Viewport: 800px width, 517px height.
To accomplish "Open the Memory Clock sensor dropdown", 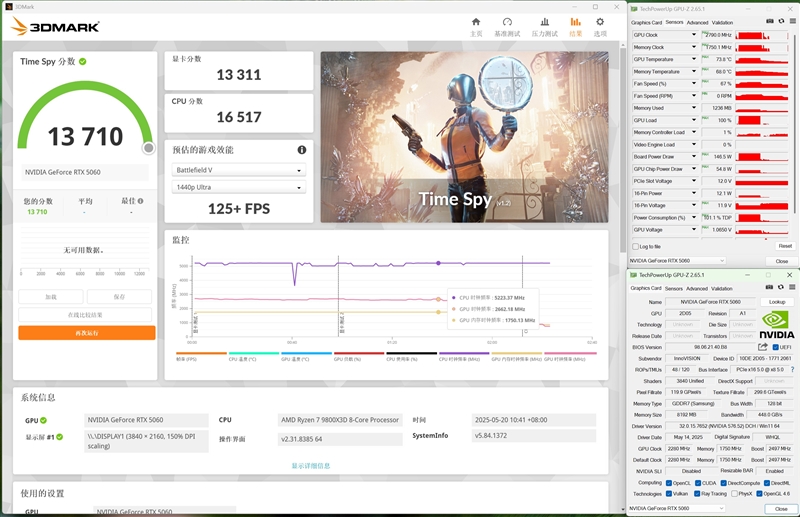I will [693, 47].
